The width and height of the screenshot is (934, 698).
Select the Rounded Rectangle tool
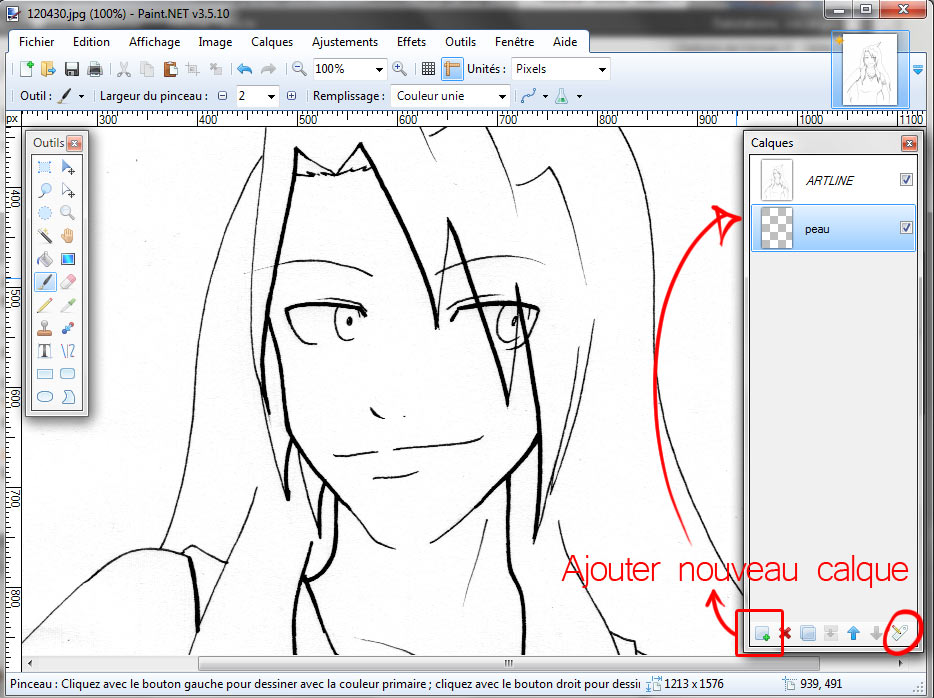68,374
